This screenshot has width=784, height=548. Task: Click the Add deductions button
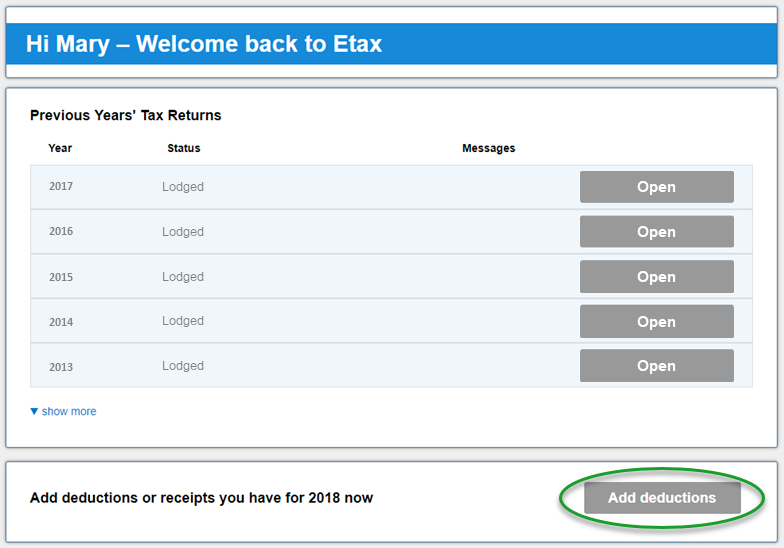tap(662, 498)
